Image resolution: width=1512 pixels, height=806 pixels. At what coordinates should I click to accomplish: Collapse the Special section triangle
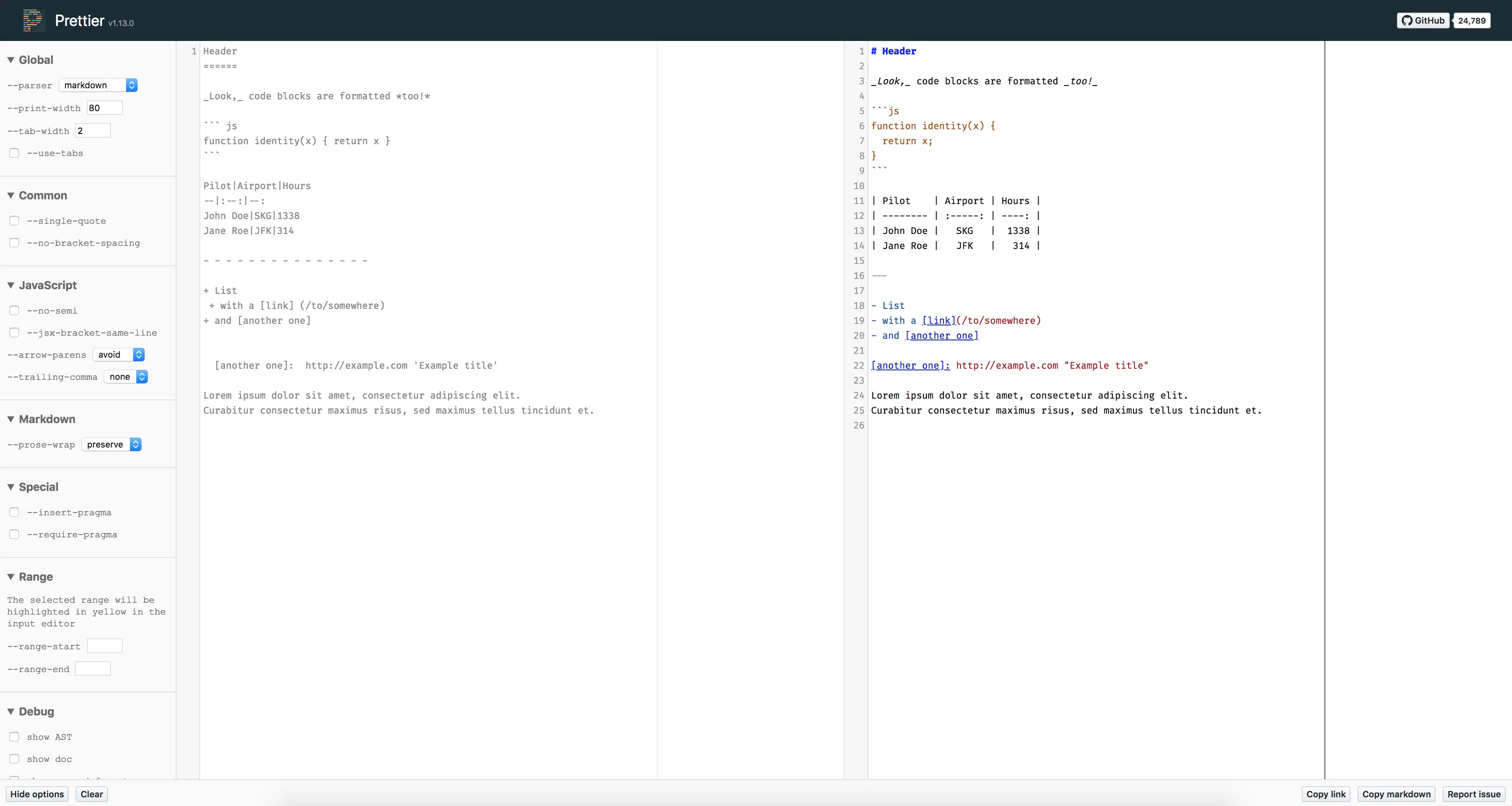[x=10, y=486]
